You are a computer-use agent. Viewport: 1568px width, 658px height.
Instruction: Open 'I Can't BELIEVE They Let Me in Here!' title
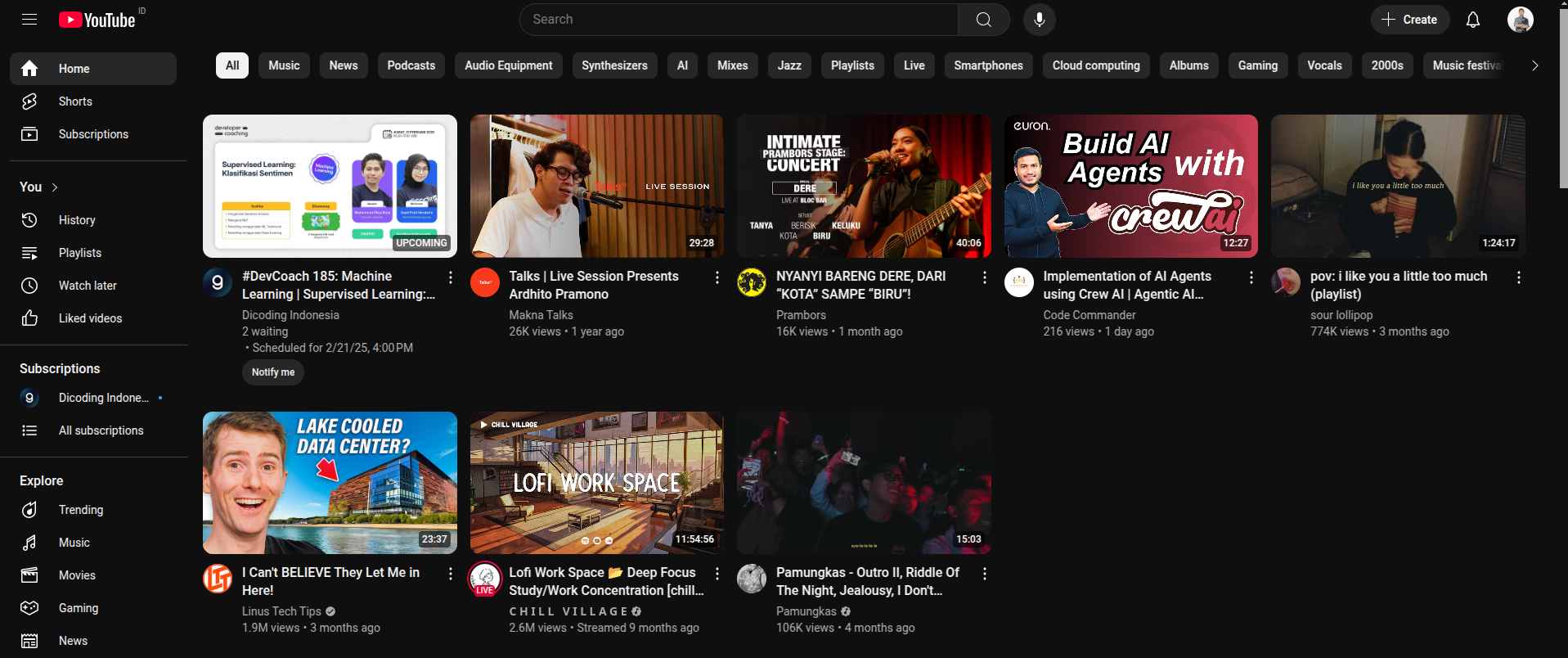pyautogui.click(x=330, y=582)
